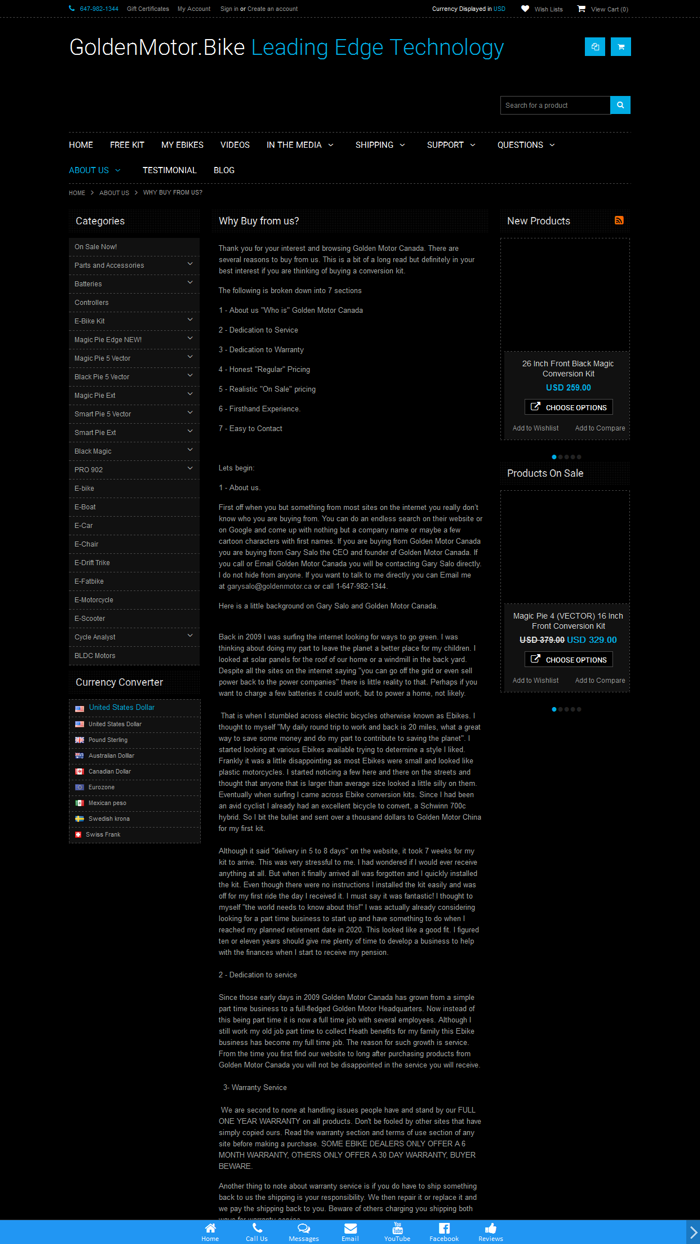
Task: Select the Swedish krona flag icon
Action: (x=79, y=819)
